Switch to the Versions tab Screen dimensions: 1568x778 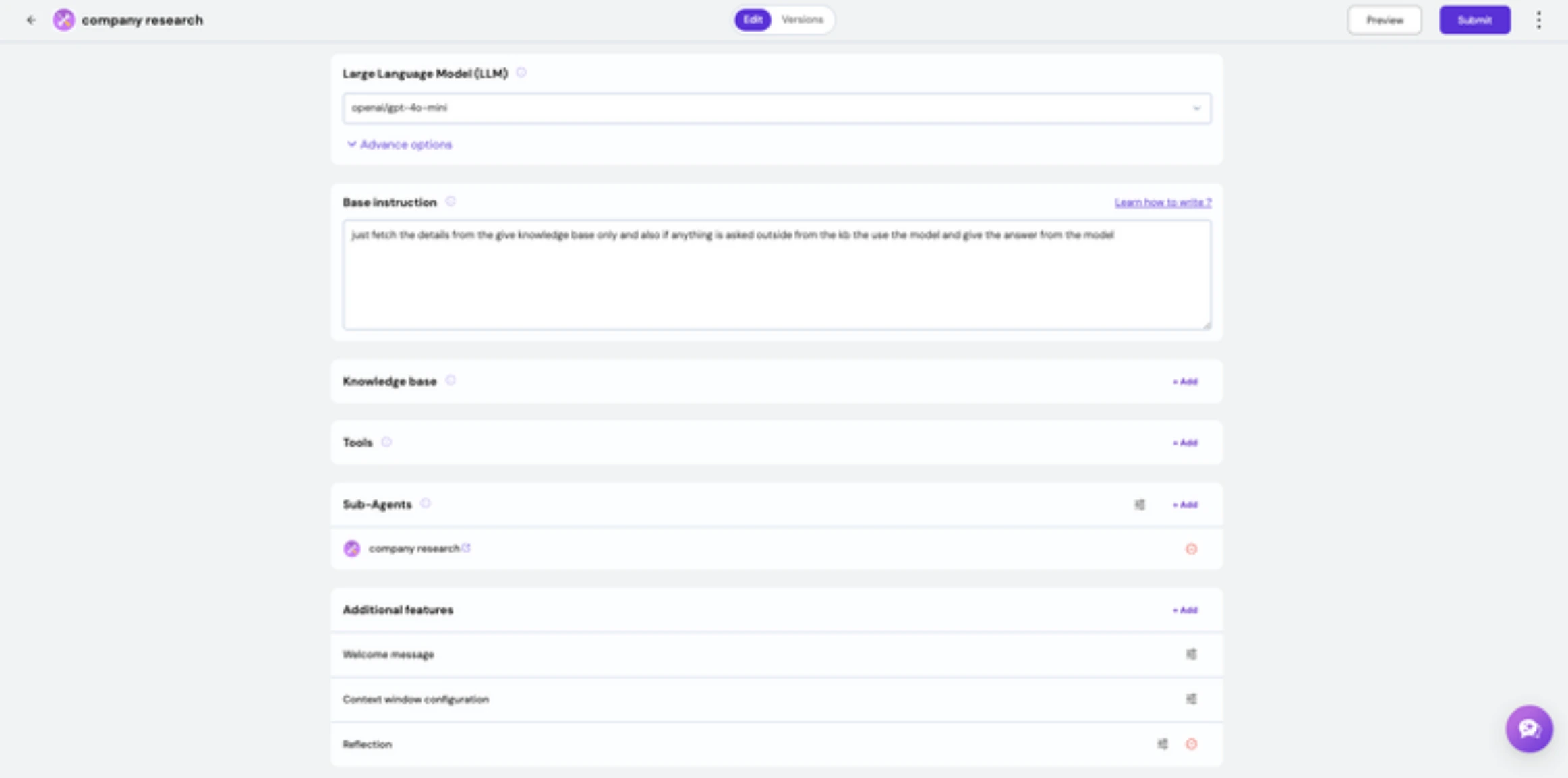(802, 20)
